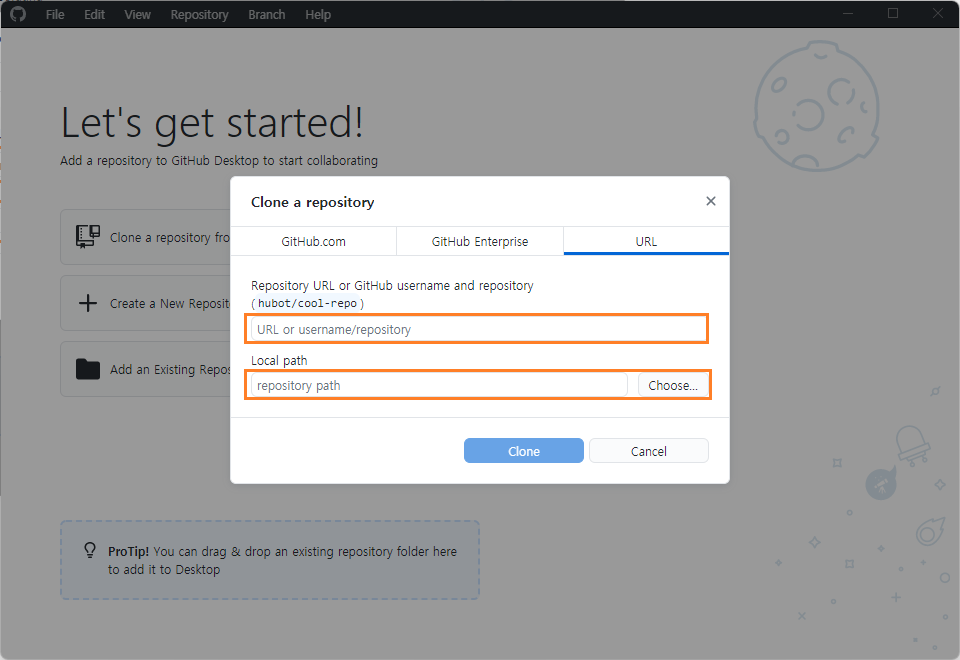Open the File menu
The width and height of the screenshot is (960, 660).
click(x=55, y=15)
